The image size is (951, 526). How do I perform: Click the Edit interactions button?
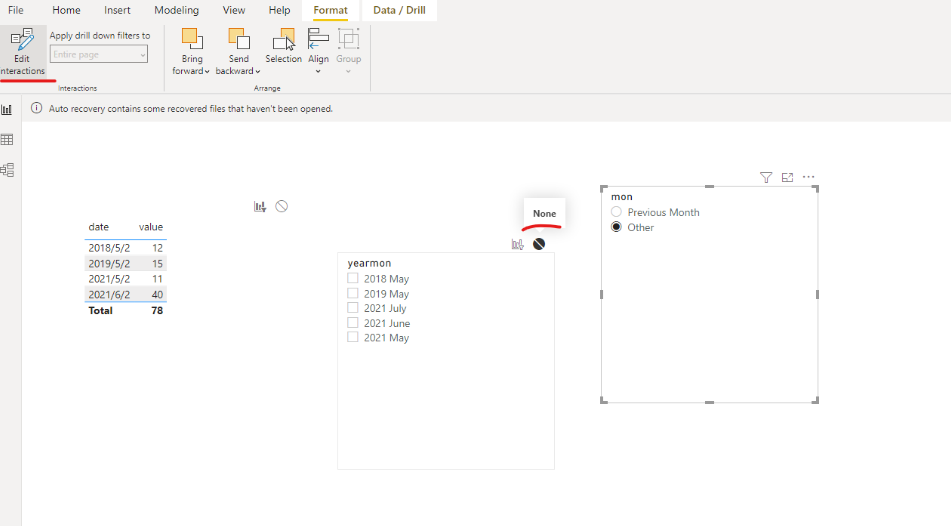(22, 52)
